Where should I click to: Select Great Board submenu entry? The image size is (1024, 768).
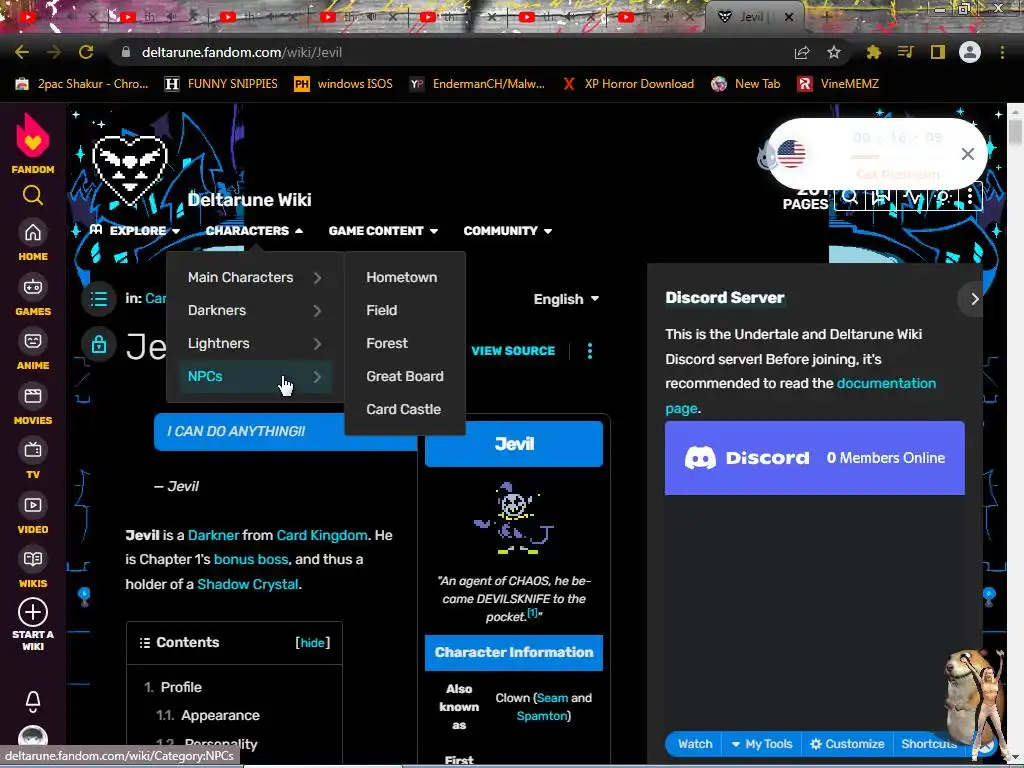(x=405, y=377)
